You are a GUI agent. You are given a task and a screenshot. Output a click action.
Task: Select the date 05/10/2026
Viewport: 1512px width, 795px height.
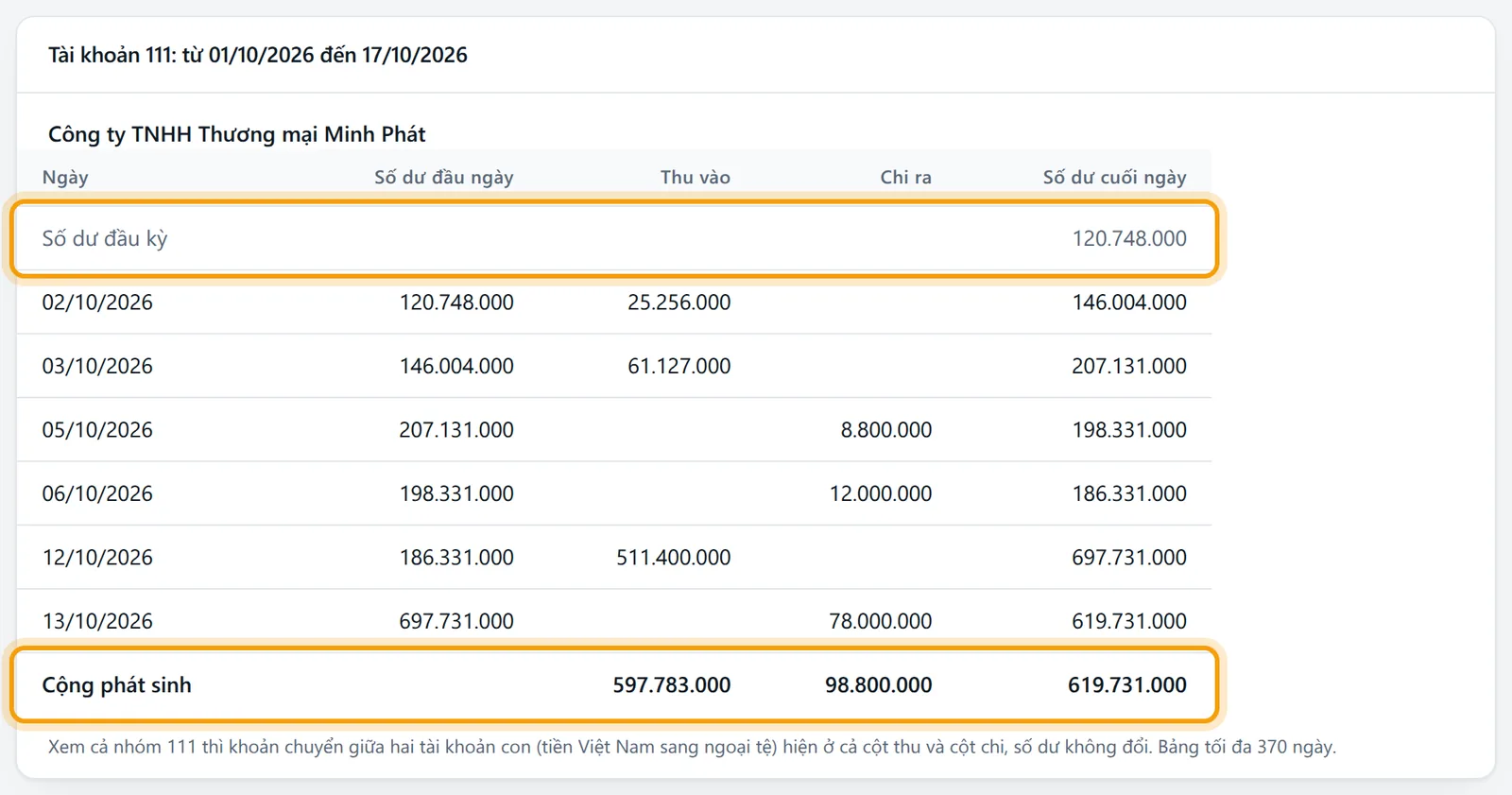(x=97, y=430)
